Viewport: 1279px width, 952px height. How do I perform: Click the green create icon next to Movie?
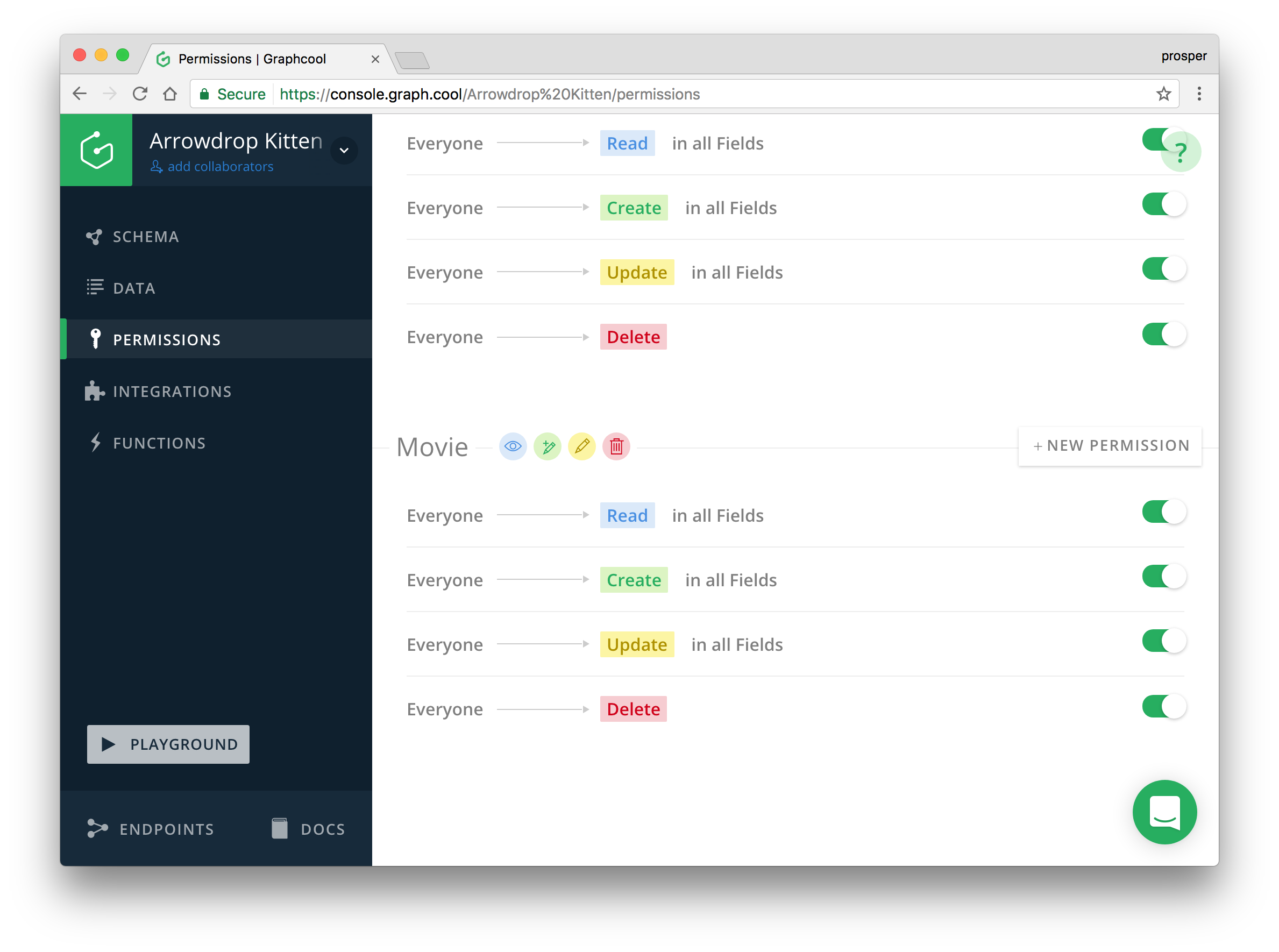coord(548,446)
